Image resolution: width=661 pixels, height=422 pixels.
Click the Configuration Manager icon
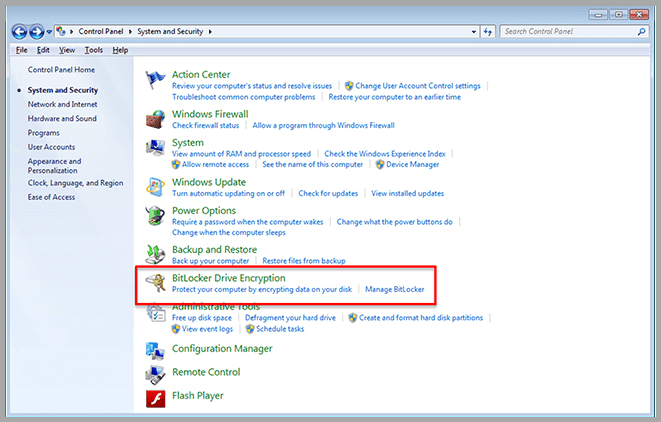tap(155, 350)
